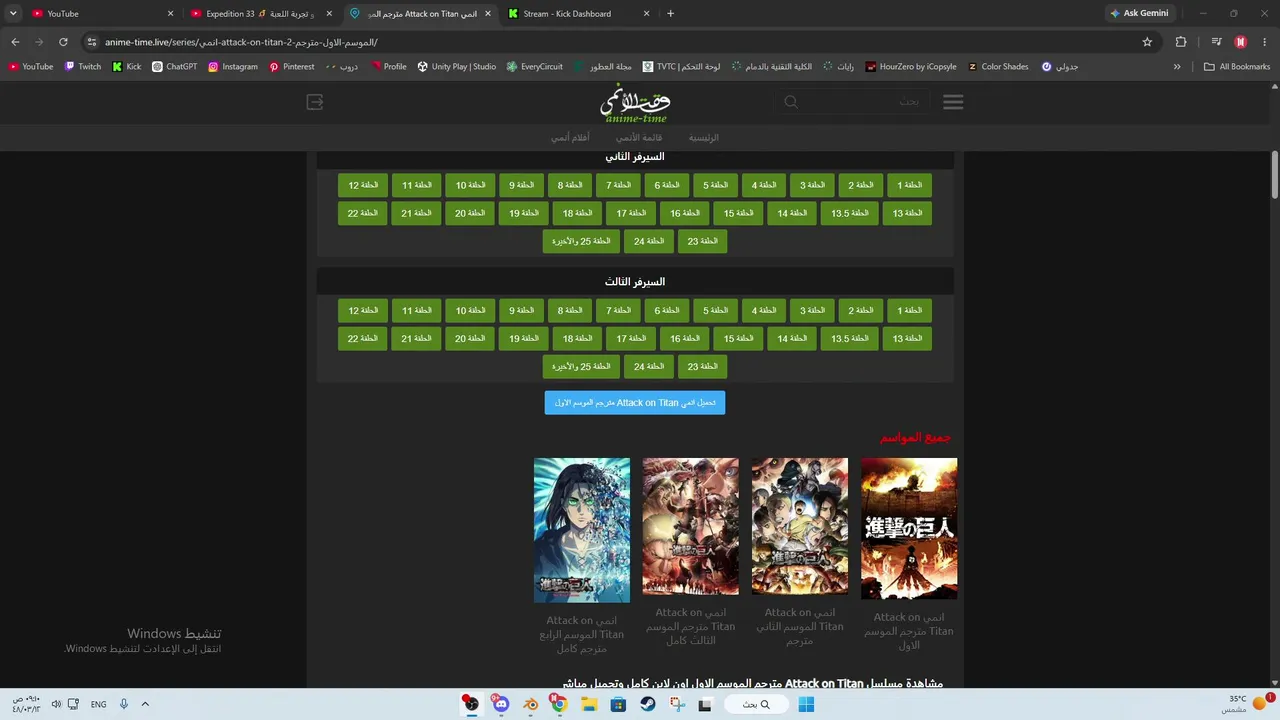Click الحلقة 7 under السيرفر الثالث

(618, 310)
